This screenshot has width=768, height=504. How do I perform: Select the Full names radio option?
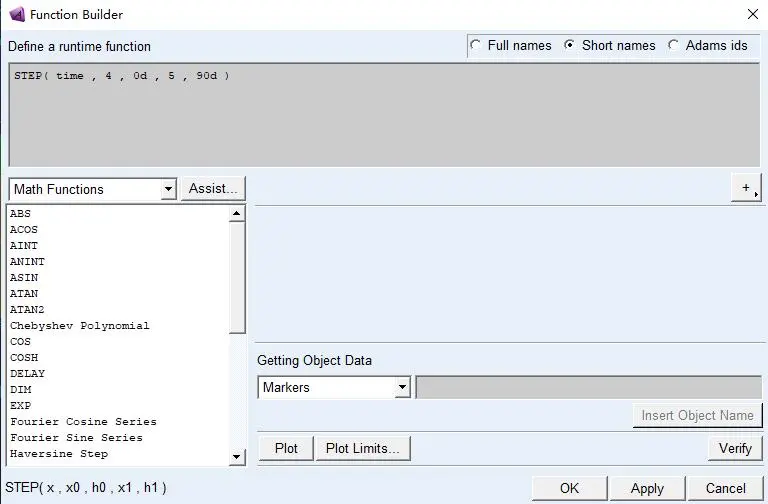[476, 45]
